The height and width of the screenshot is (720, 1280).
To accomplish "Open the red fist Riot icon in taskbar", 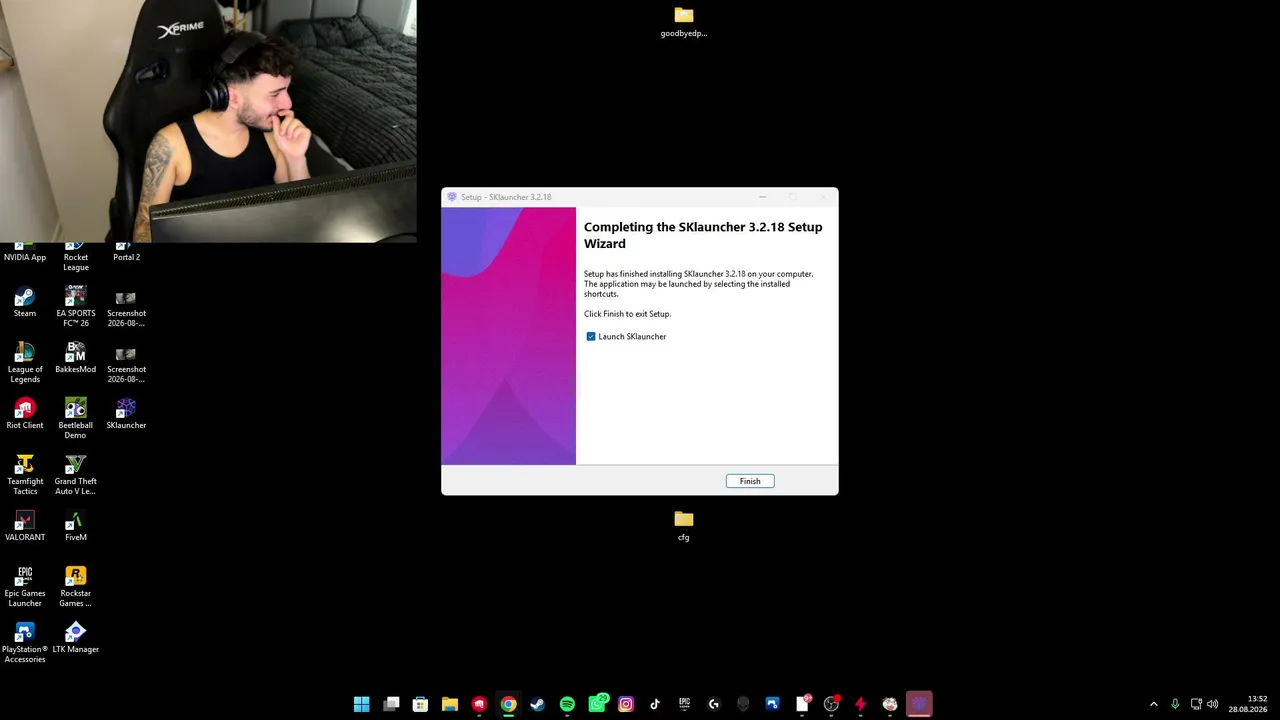I will [479, 704].
